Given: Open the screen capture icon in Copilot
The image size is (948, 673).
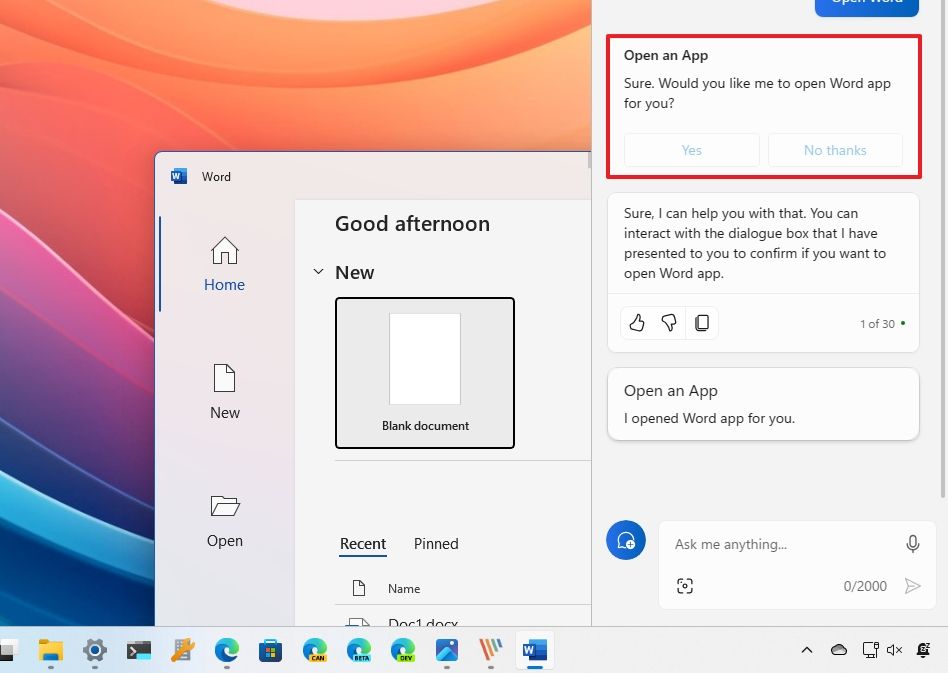Looking at the screenshot, I should click(685, 586).
